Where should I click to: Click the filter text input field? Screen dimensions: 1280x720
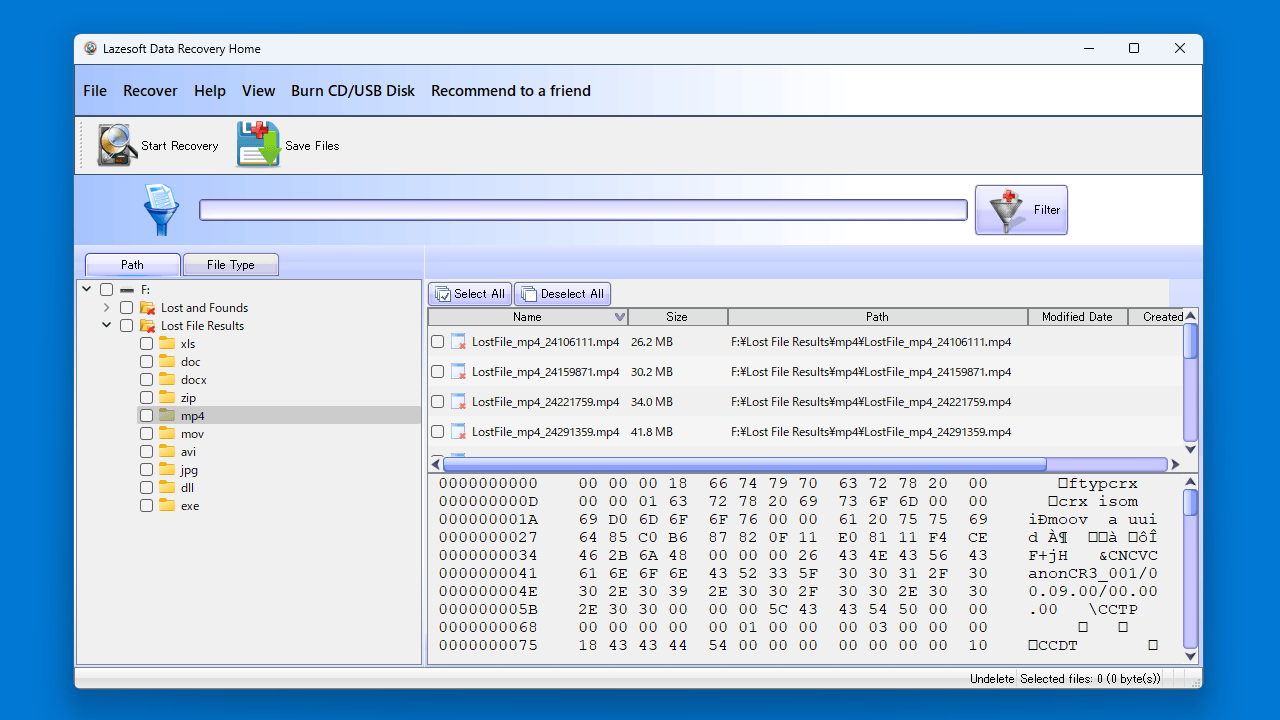(583, 210)
